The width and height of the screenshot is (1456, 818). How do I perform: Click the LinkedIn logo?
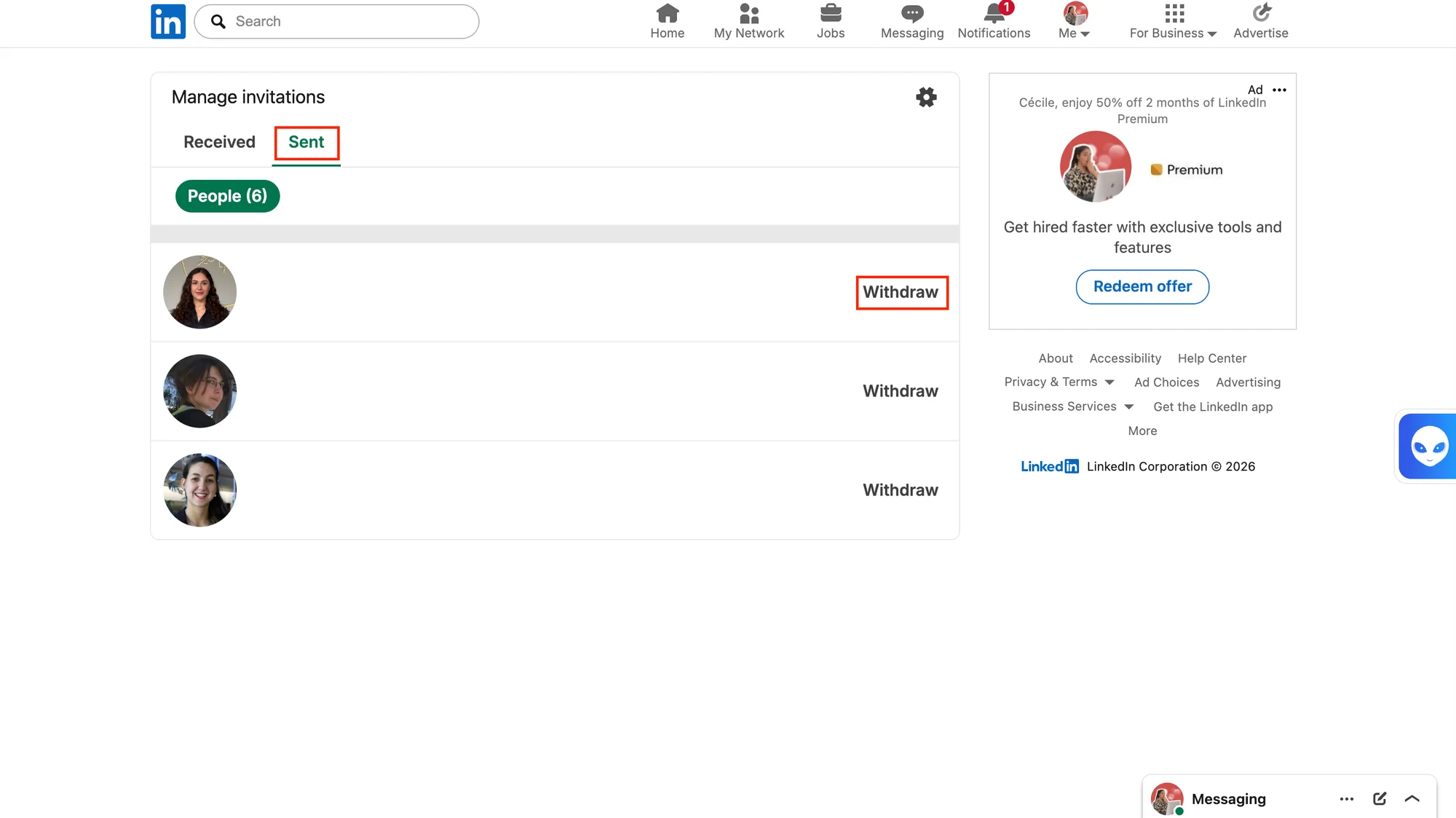(168, 22)
